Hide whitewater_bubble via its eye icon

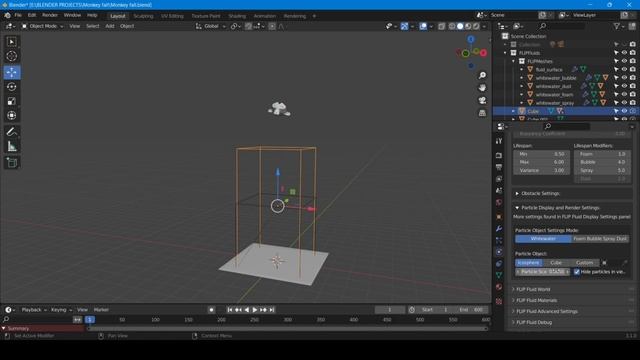point(624,78)
